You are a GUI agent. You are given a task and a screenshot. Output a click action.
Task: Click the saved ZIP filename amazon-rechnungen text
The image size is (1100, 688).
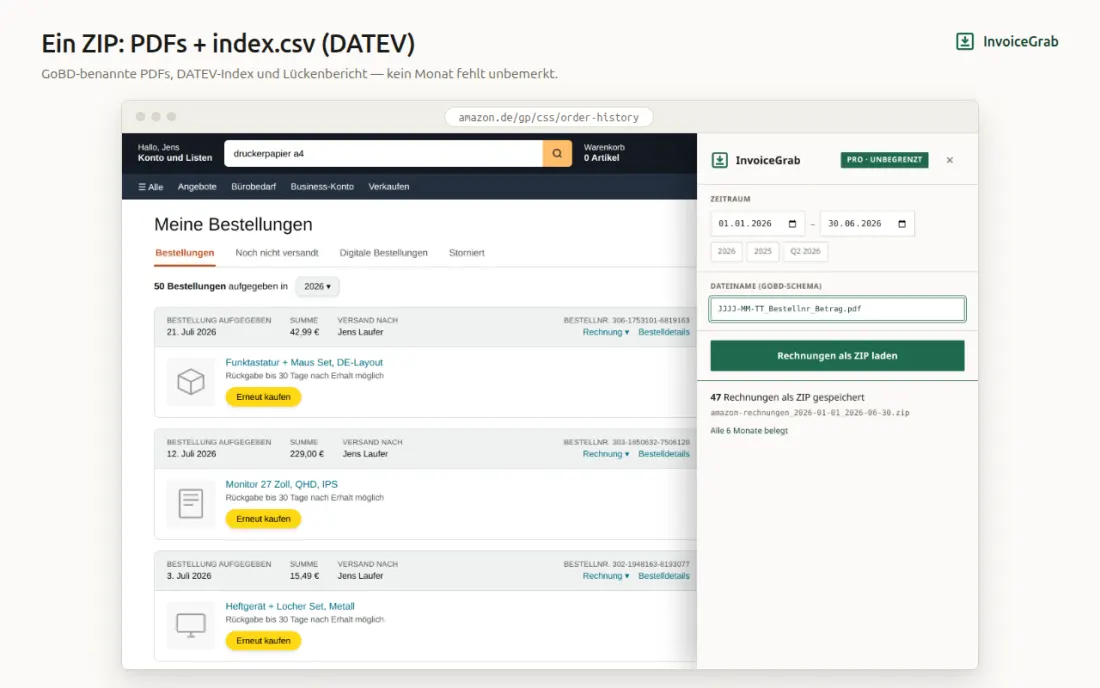[810, 413]
